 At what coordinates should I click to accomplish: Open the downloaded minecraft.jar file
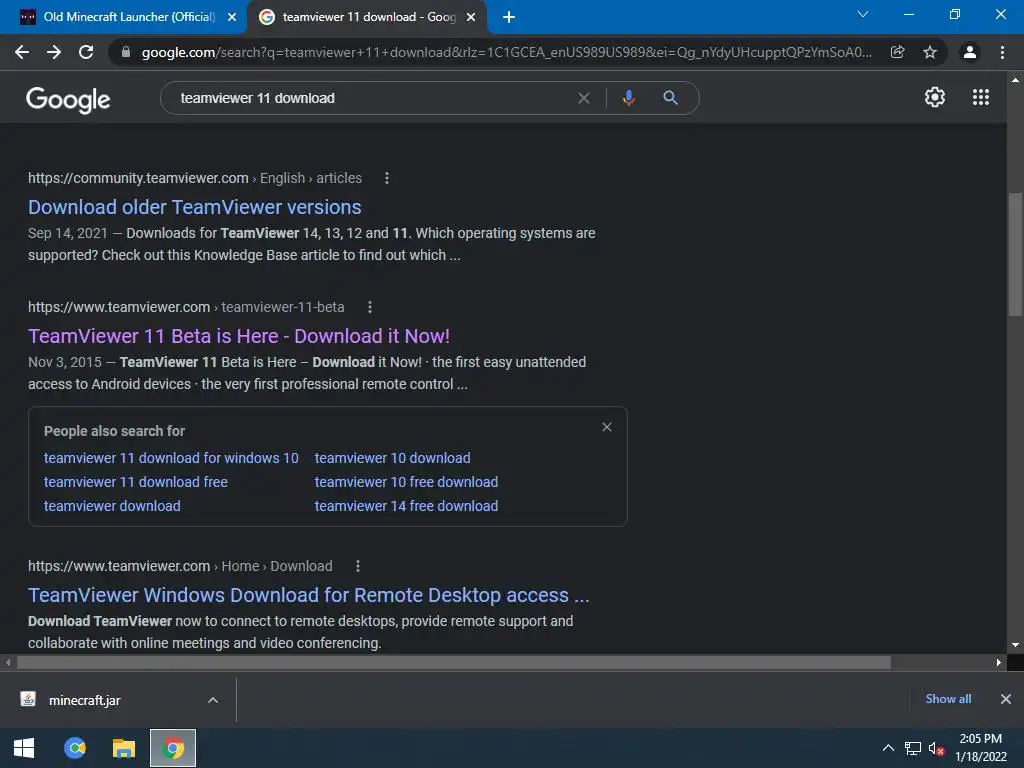tap(84, 700)
